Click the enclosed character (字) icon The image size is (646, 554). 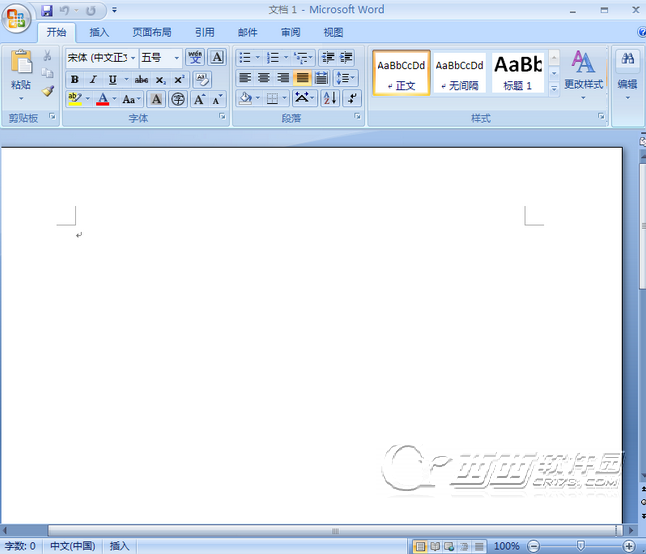click(178, 99)
